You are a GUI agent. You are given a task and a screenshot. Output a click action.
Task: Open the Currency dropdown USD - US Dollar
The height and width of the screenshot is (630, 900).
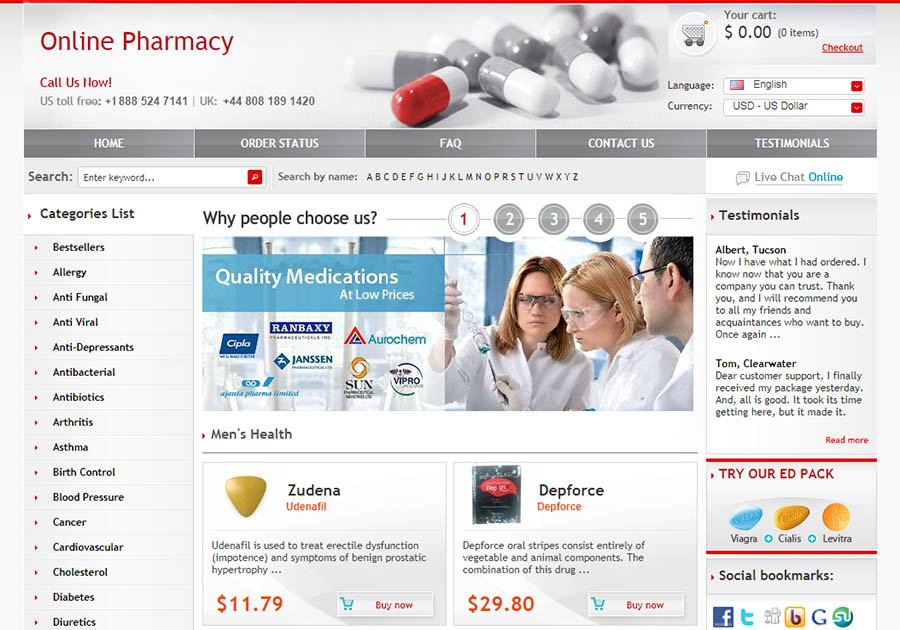794,107
